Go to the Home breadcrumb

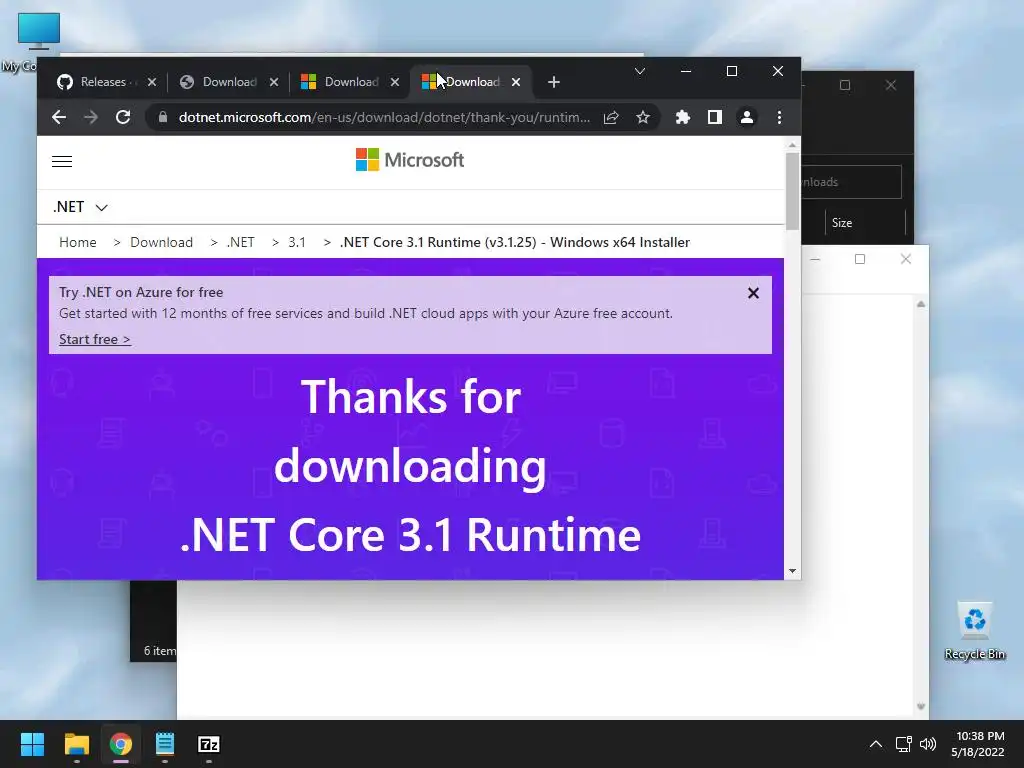coord(78,242)
